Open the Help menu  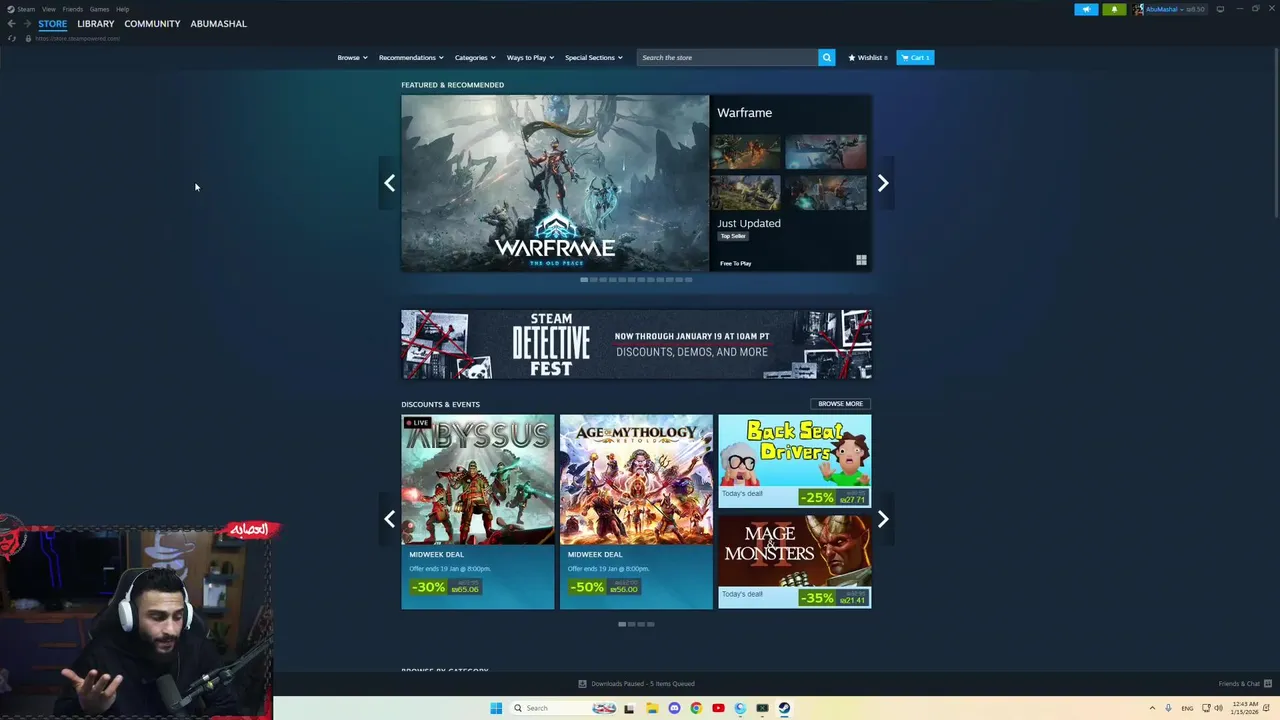pos(122,9)
